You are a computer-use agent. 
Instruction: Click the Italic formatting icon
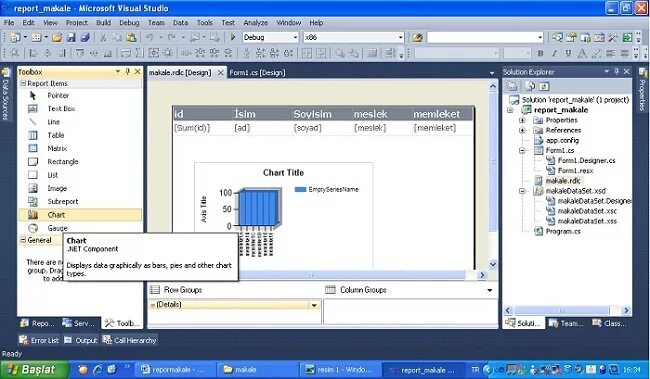coord(554,53)
